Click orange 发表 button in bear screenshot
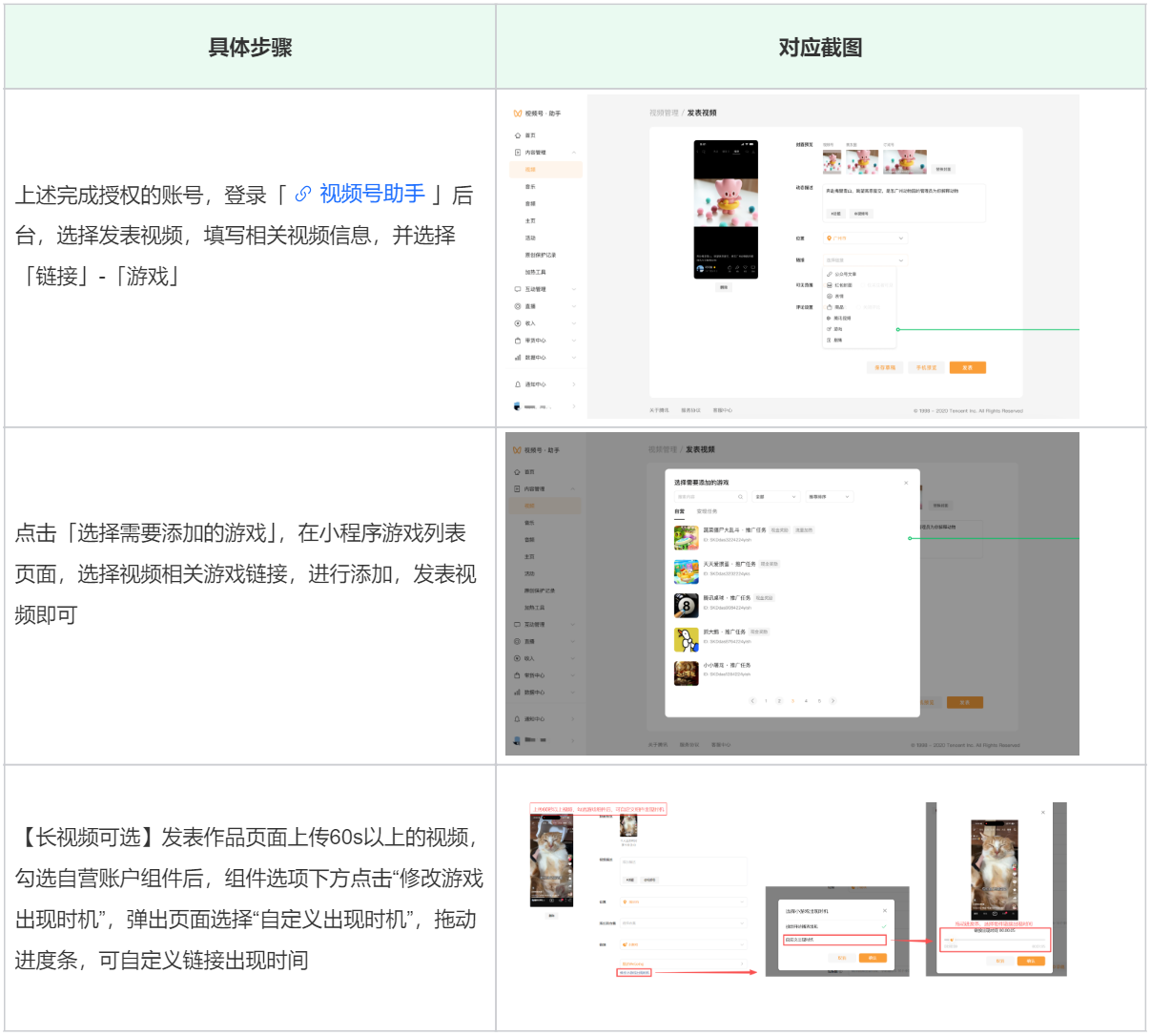1151x1036 pixels. point(968,367)
